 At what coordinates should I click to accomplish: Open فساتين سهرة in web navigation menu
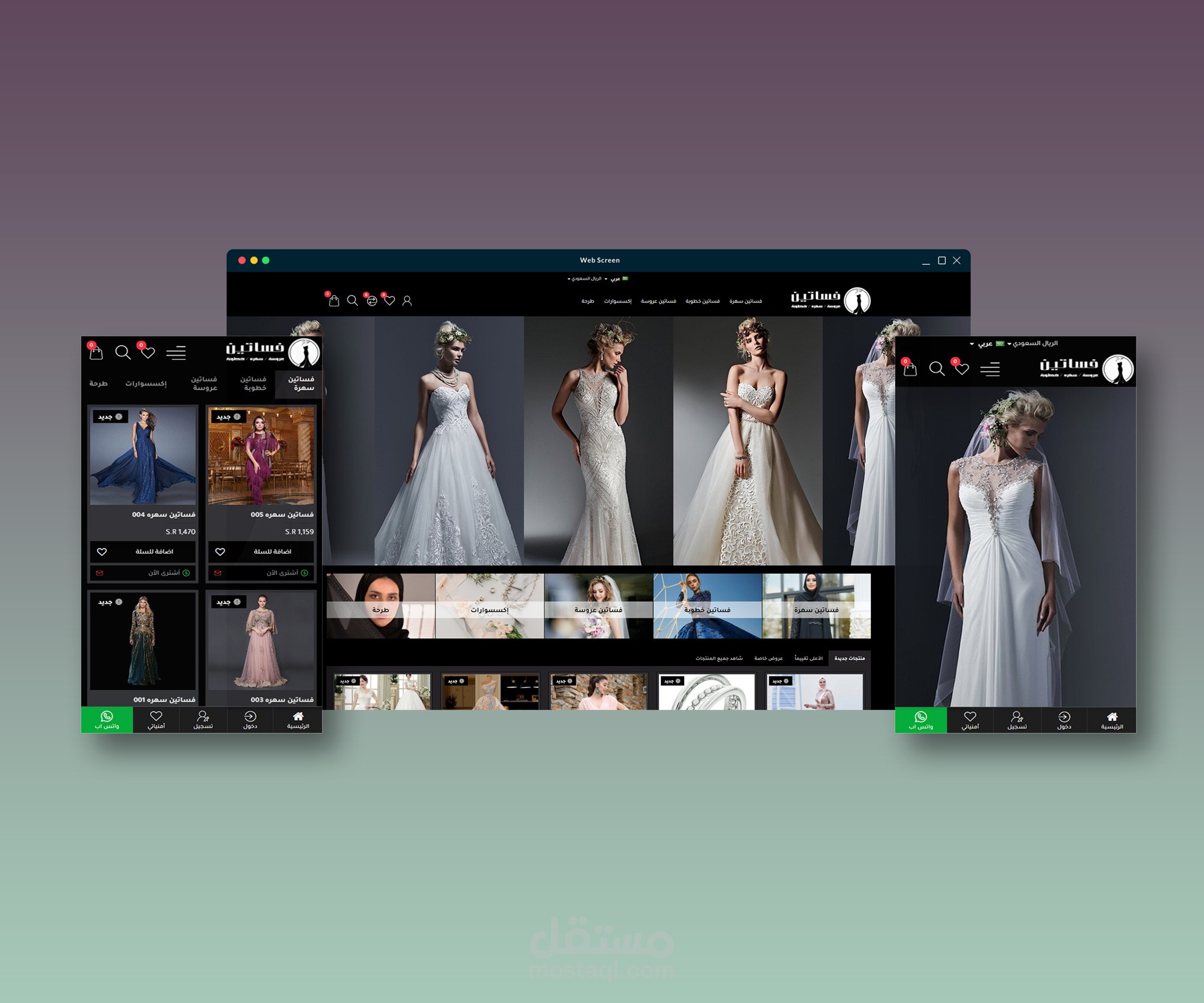tap(746, 301)
